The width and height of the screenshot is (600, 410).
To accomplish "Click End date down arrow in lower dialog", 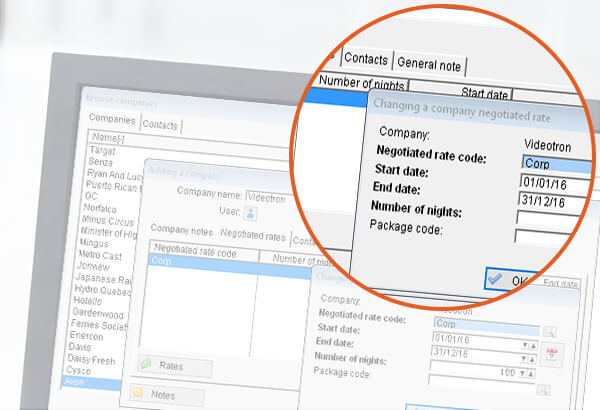I will point(524,359).
